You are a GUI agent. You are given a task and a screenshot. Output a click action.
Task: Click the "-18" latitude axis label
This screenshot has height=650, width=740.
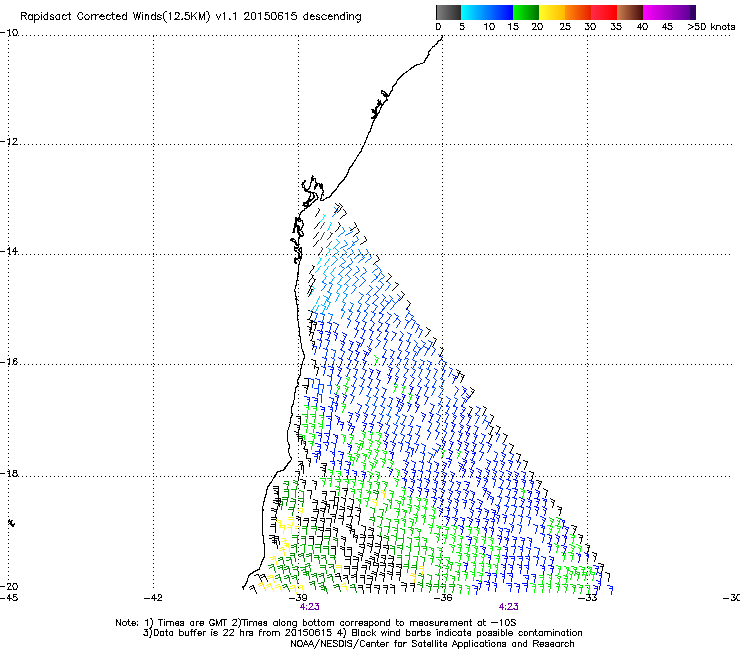pos(9,473)
